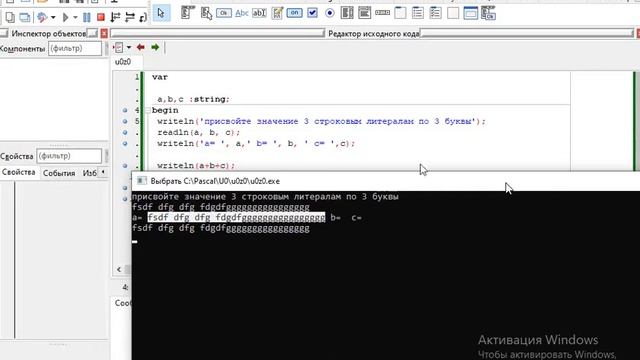Toggle breakpoint on the begin line

tap(125, 110)
